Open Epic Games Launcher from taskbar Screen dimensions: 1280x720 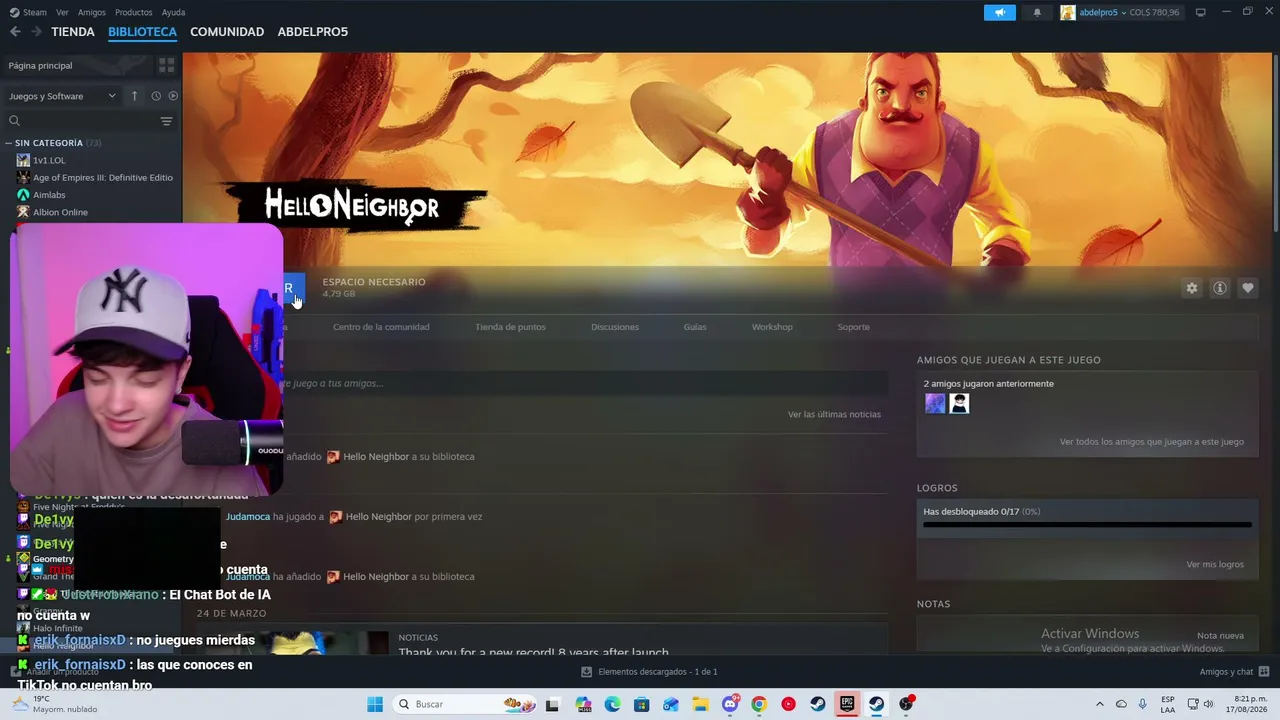point(847,704)
